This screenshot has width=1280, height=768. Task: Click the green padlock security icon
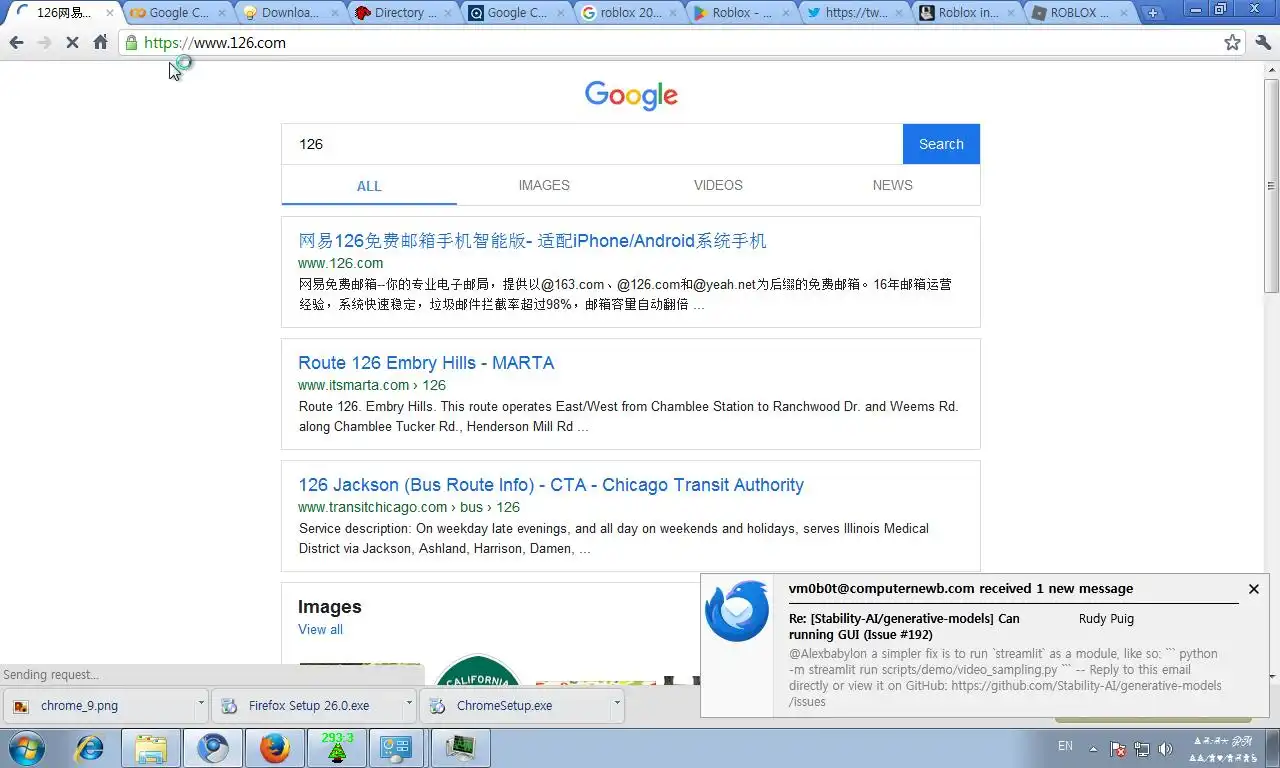pyautogui.click(x=131, y=43)
